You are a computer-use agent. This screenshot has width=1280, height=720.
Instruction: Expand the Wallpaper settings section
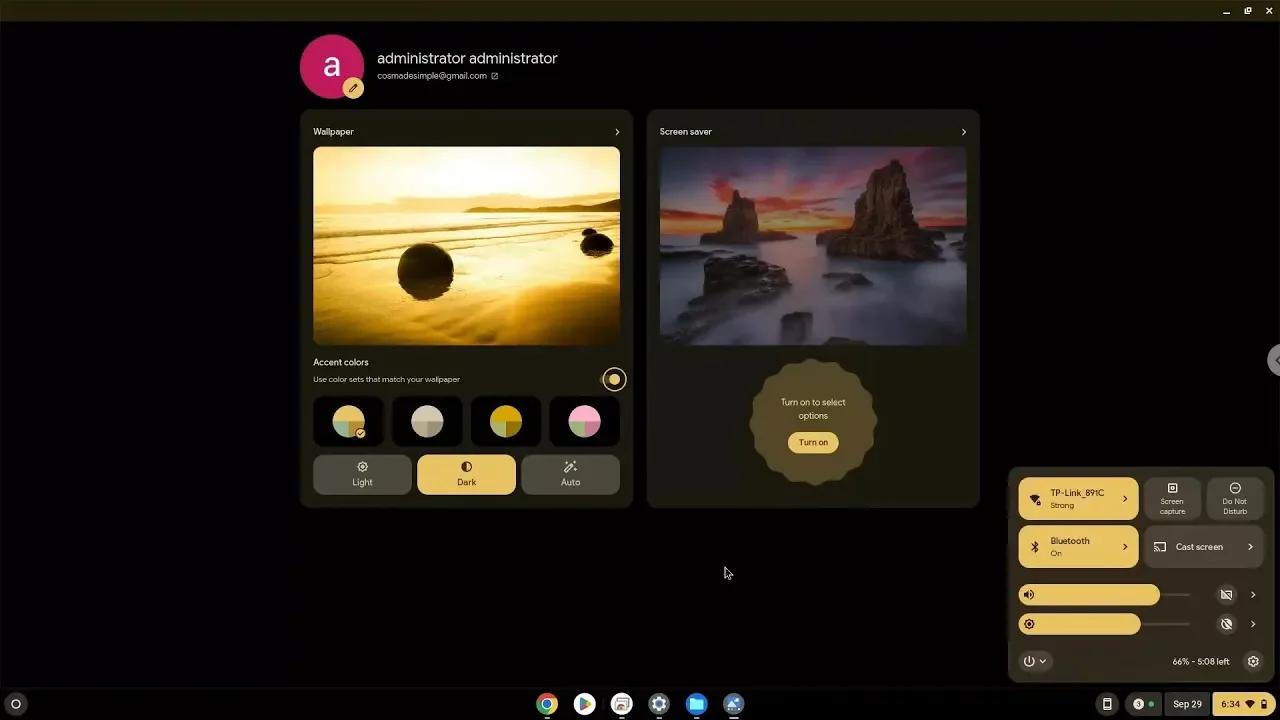[616, 131]
